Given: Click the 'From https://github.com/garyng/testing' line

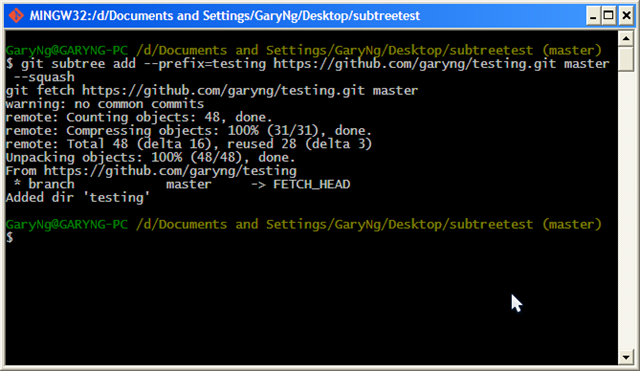Looking at the screenshot, I should click(x=151, y=171).
